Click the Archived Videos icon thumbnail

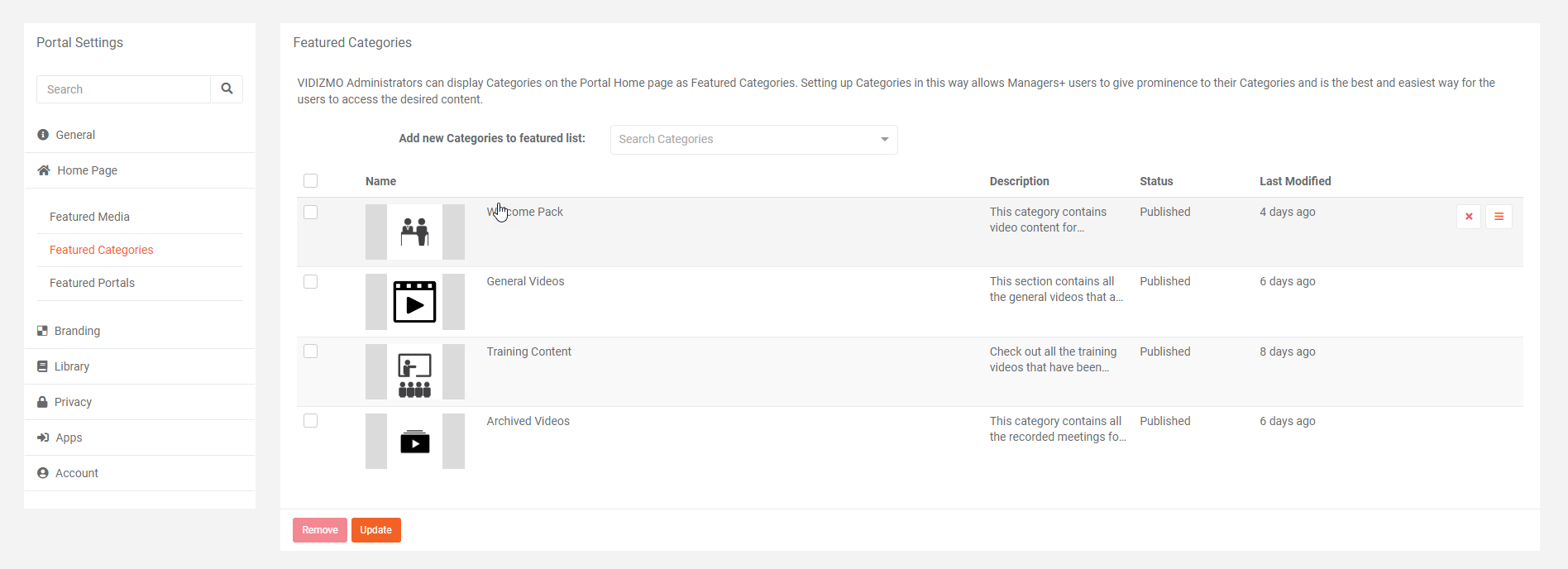click(x=414, y=442)
